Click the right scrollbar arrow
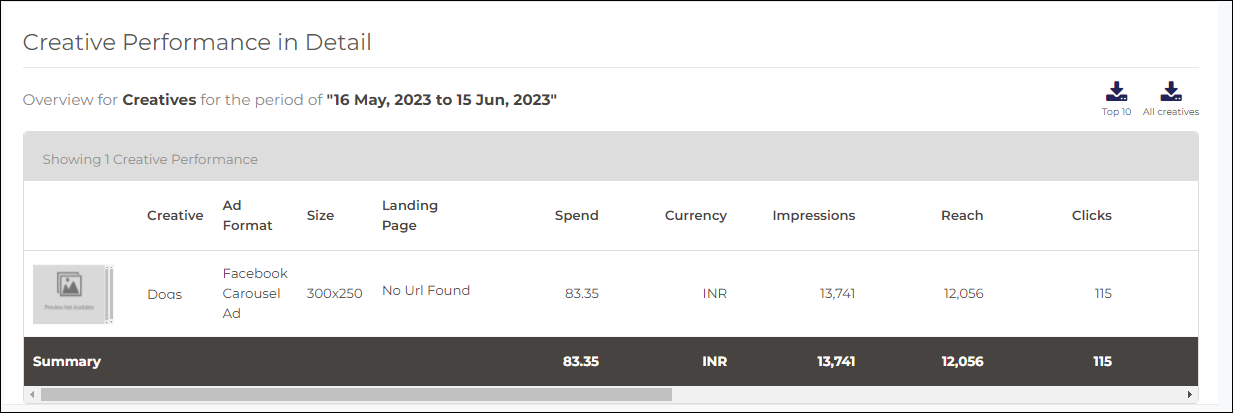 point(1189,394)
